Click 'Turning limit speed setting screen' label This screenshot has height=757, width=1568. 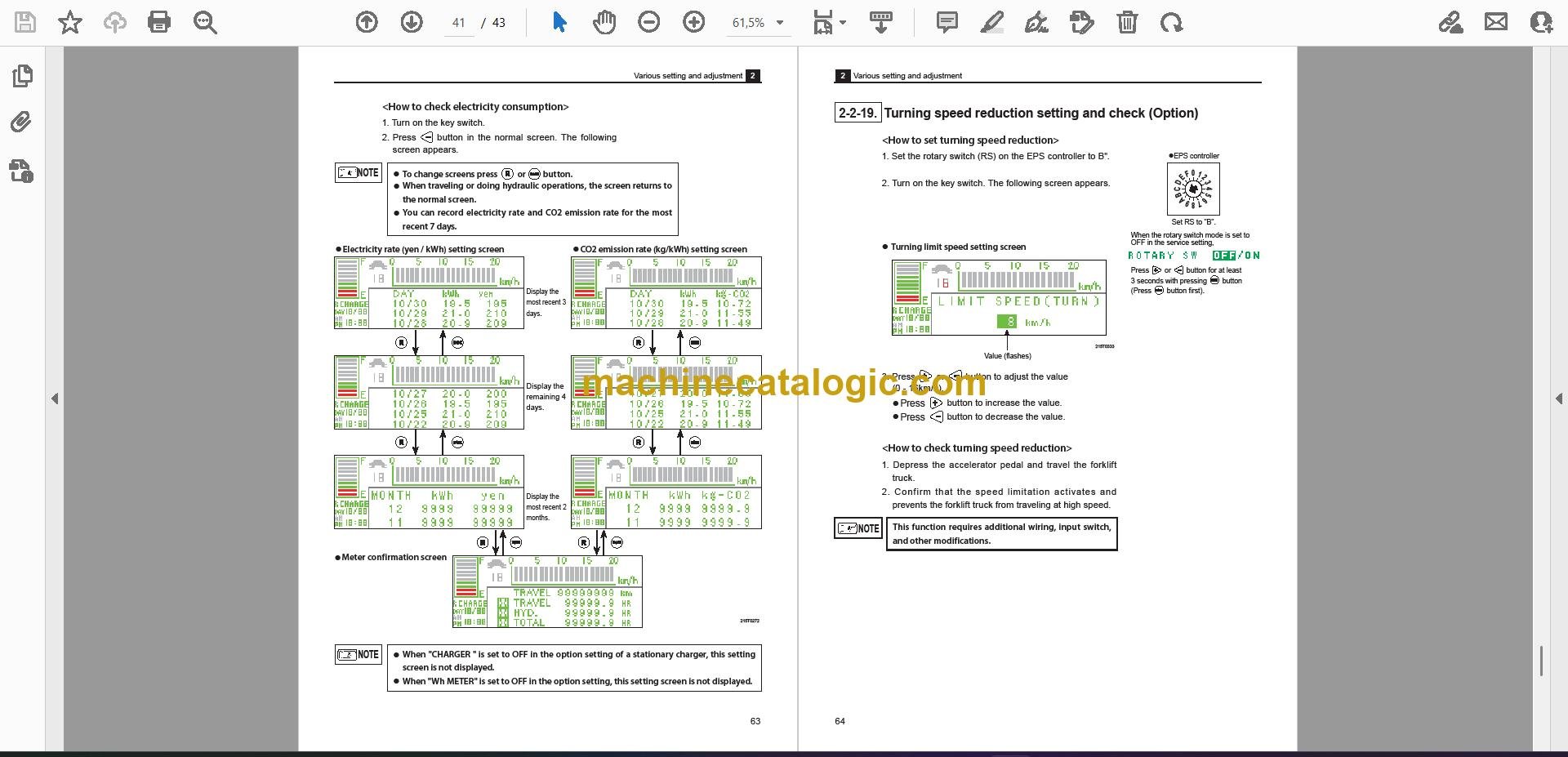[958, 247]
